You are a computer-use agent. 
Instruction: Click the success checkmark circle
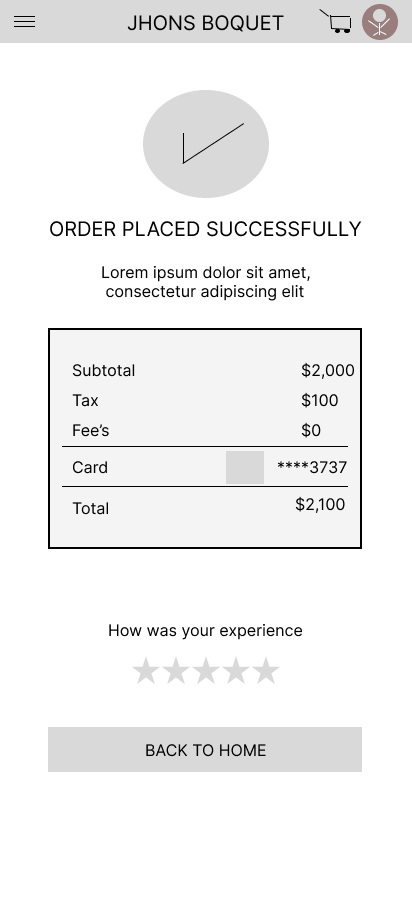coord(206,144)
